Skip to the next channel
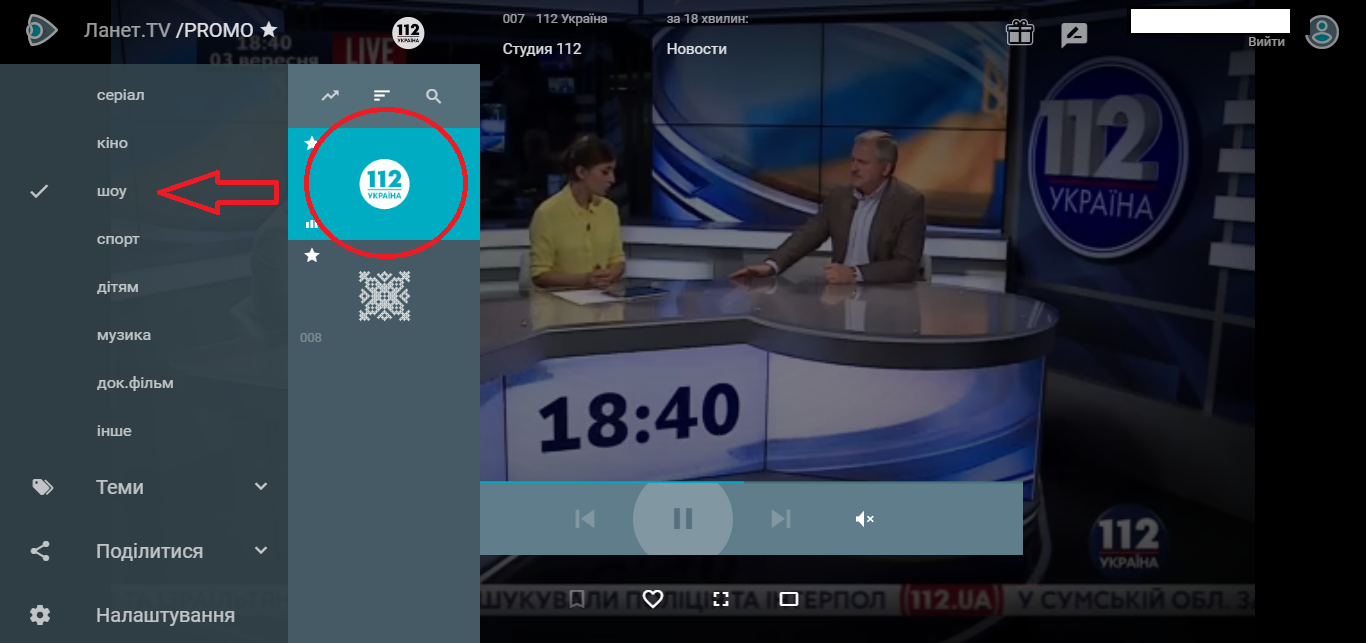The image size is (1366, 643). pyautogui.click(x=780, y=518)
